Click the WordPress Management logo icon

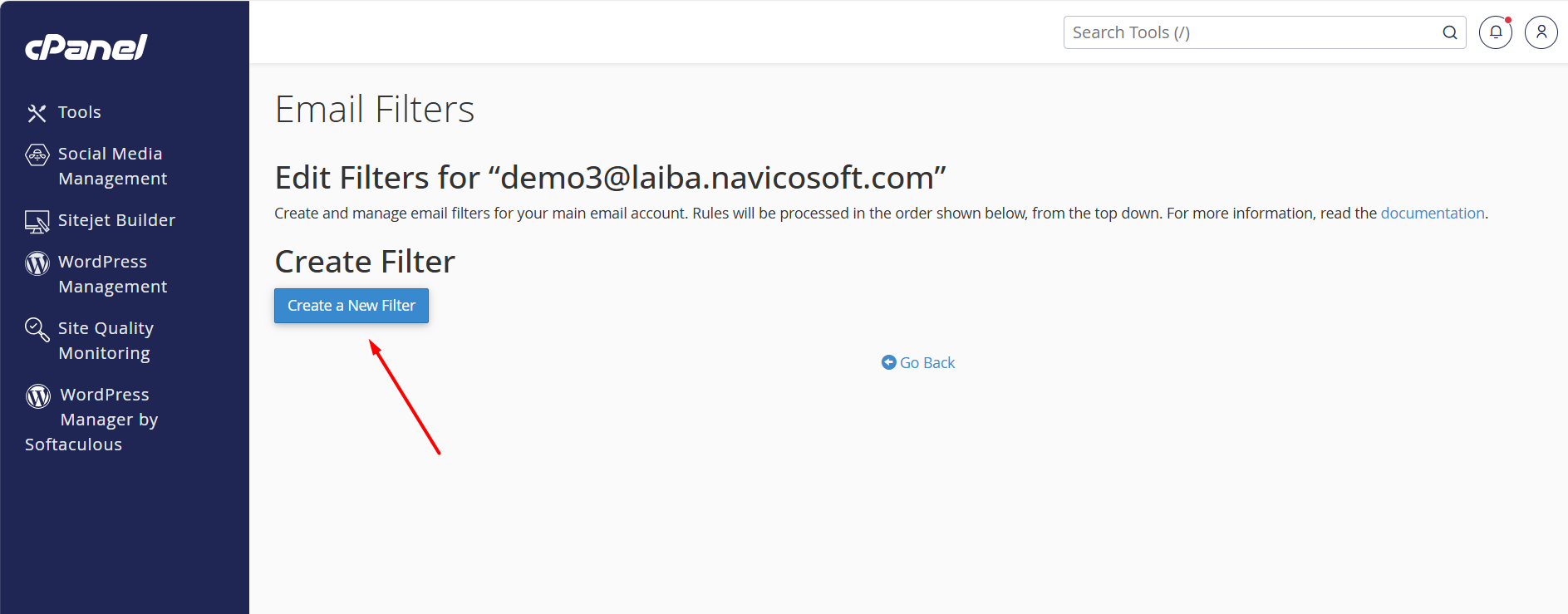[x=37, y=263]
